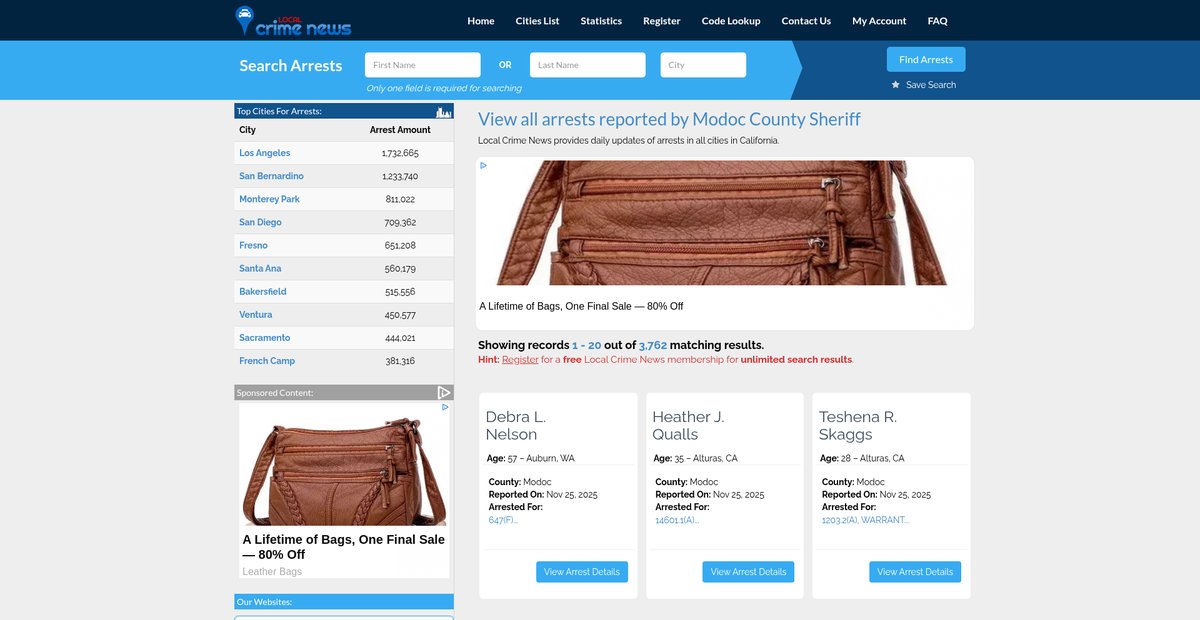Open the Fresno city link
The image size is (1200, 620).
point(253,245)
